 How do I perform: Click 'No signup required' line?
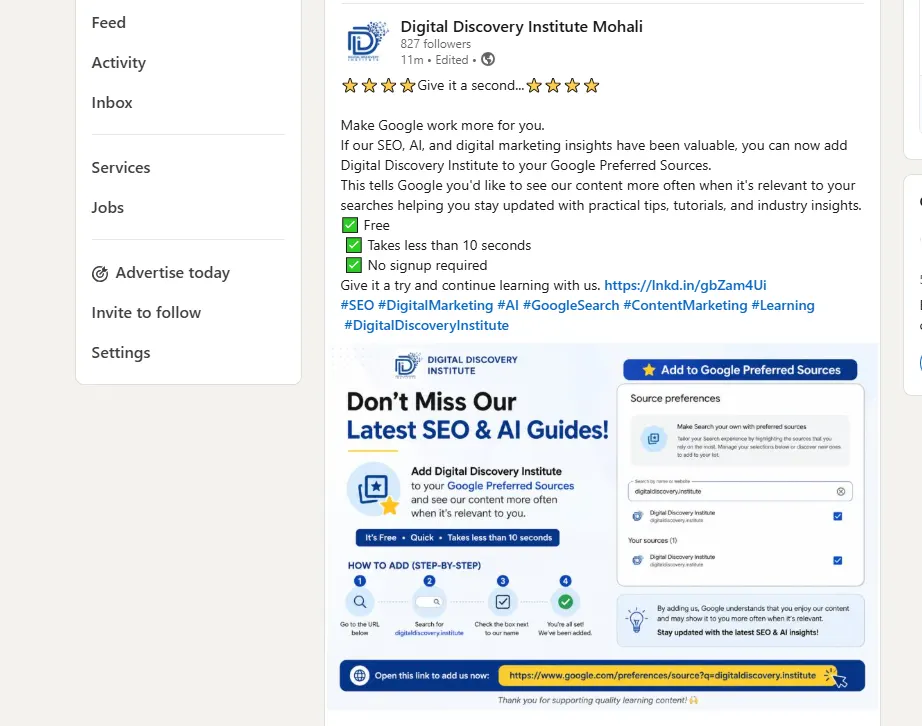[427, 265]
